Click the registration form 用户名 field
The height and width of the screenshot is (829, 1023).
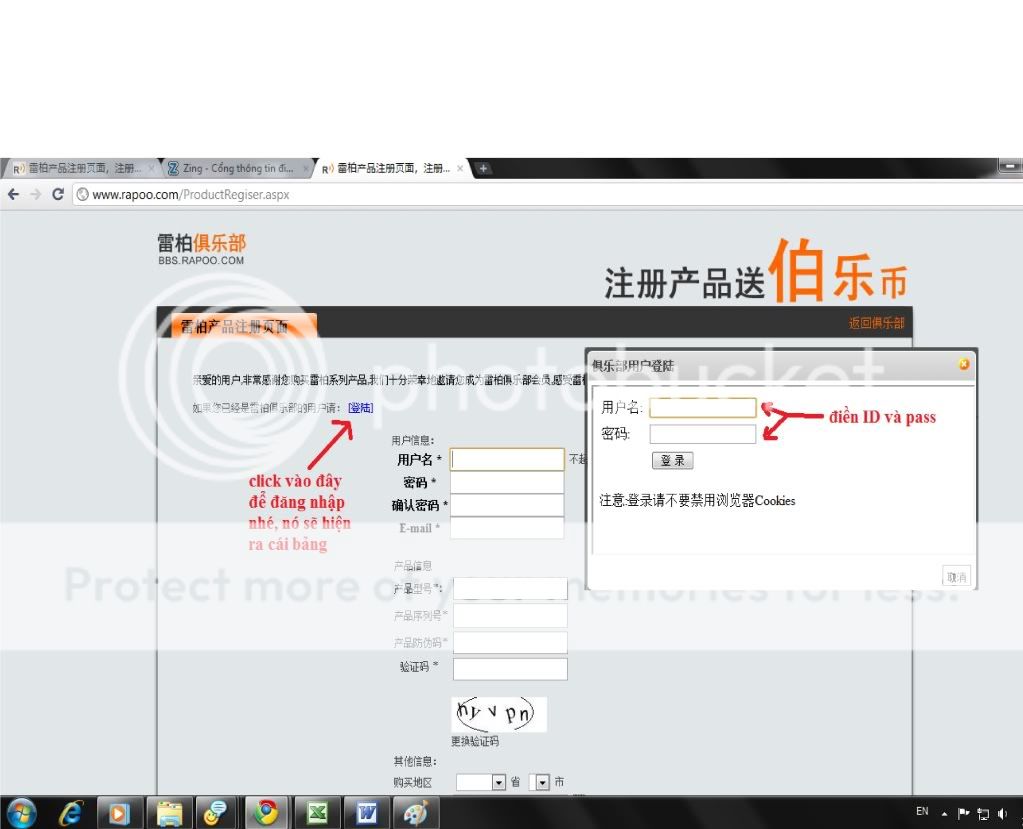coord(508,460)
